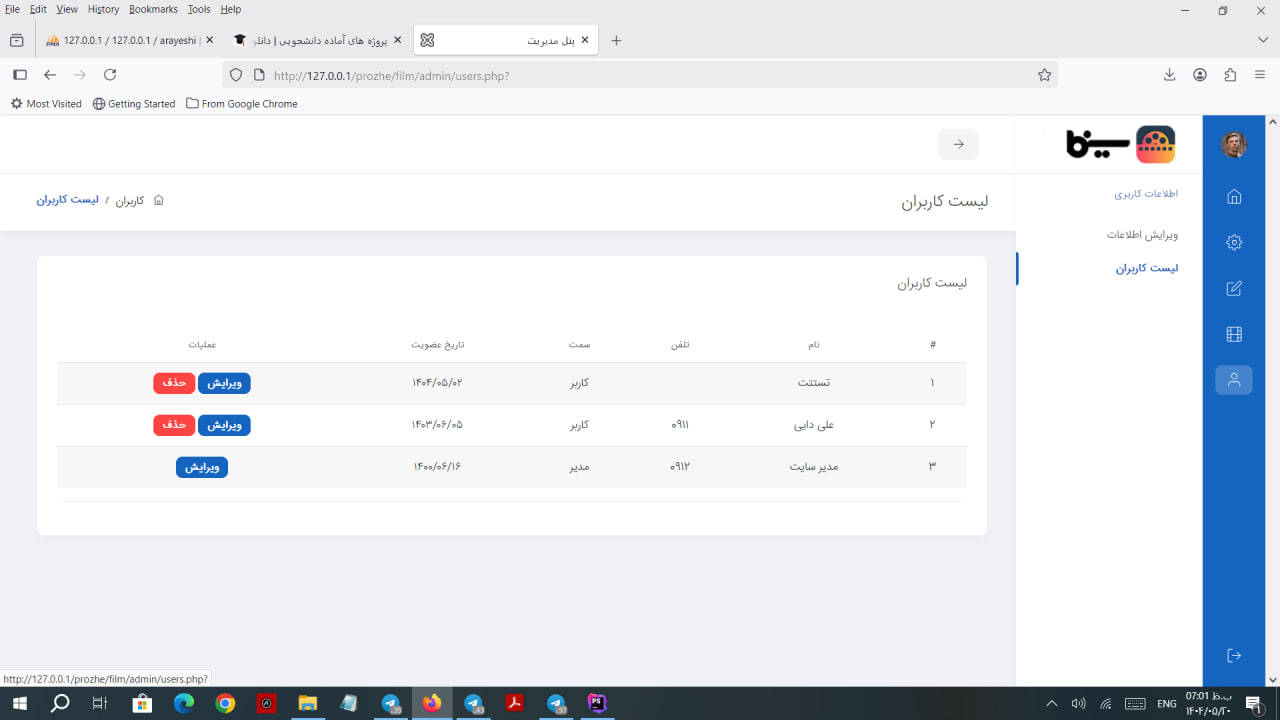Show hidden tray icons chevron
The image size is (1280, 720).
click(x=1051, y=704)
